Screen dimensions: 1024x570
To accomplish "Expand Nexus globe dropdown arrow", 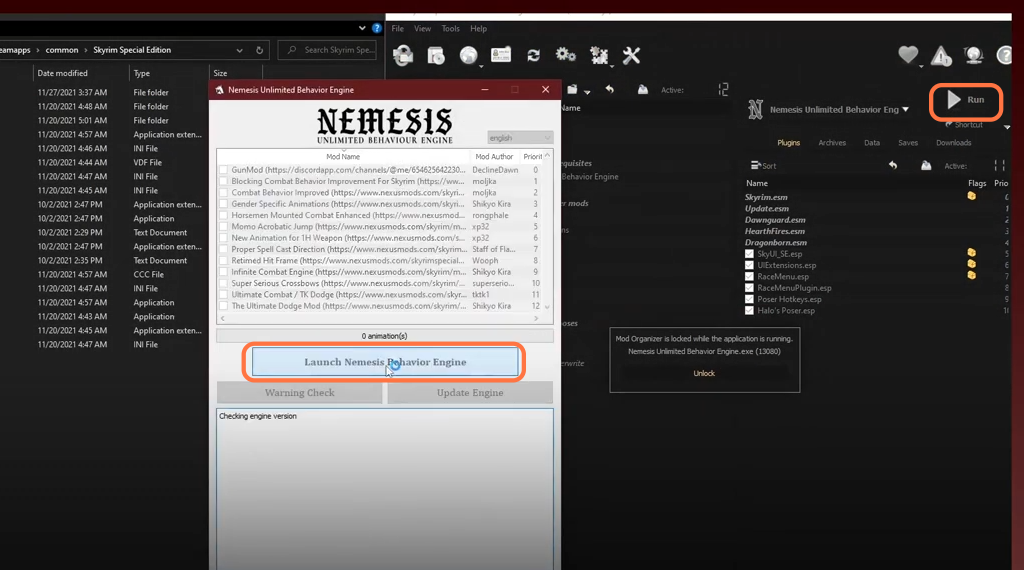I will (x=481, y=66).
